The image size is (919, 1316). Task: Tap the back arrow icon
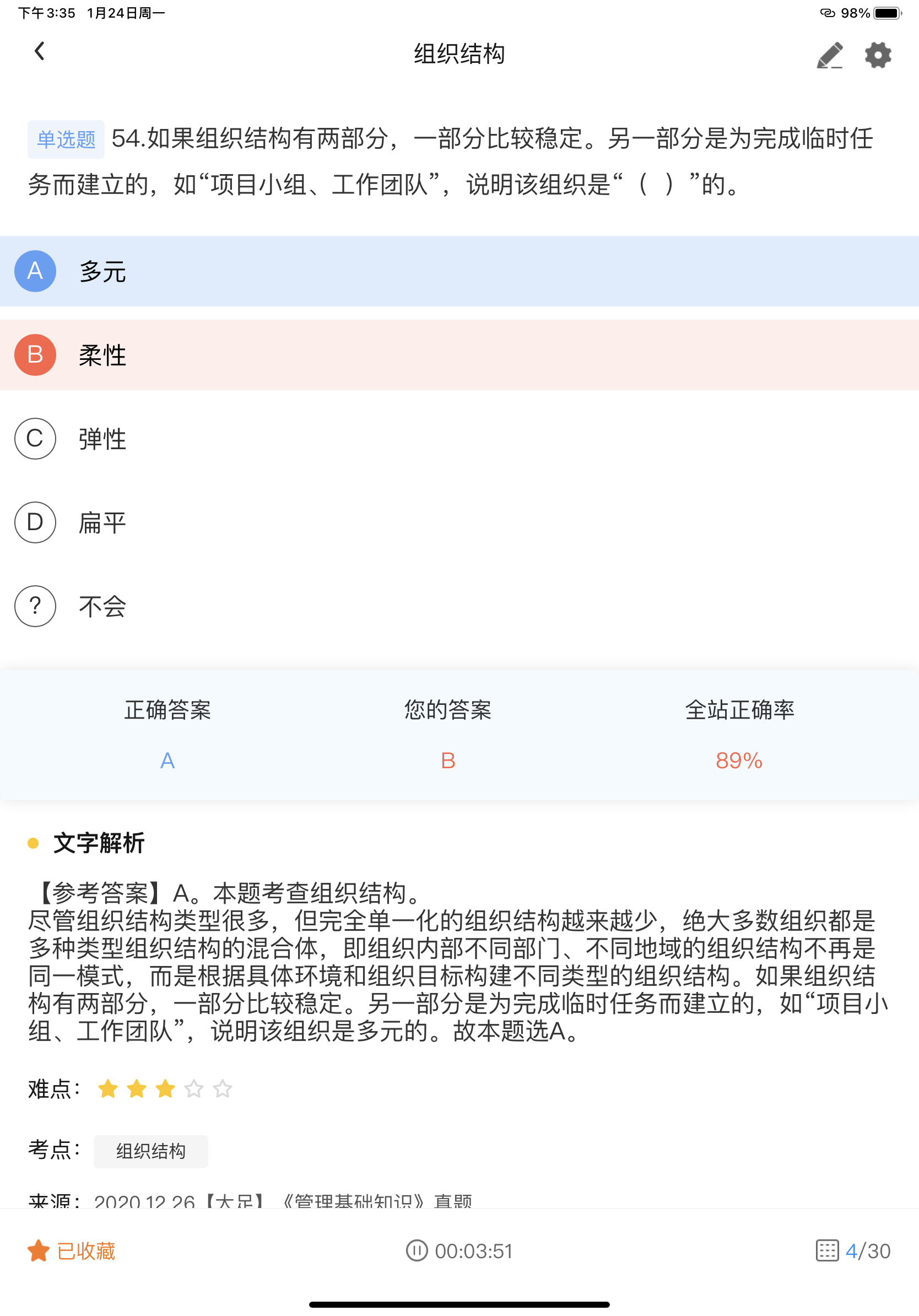(39, 52)
